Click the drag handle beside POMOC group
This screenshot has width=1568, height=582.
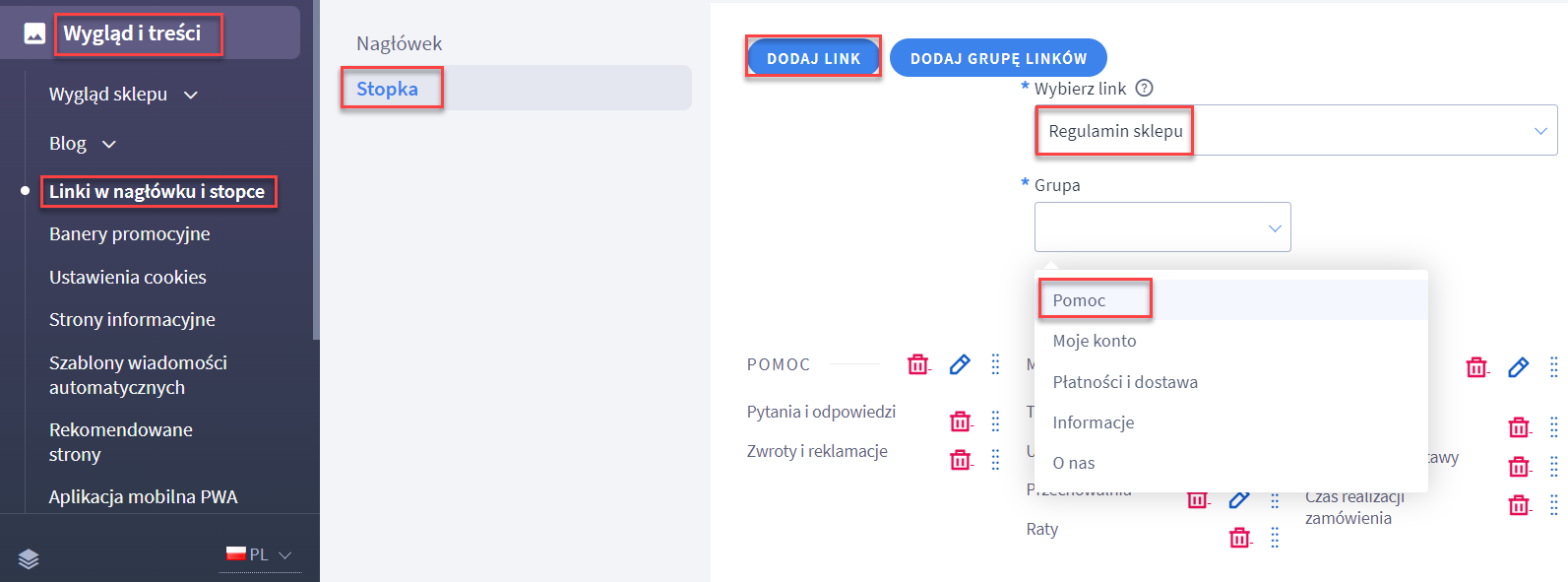995,364
